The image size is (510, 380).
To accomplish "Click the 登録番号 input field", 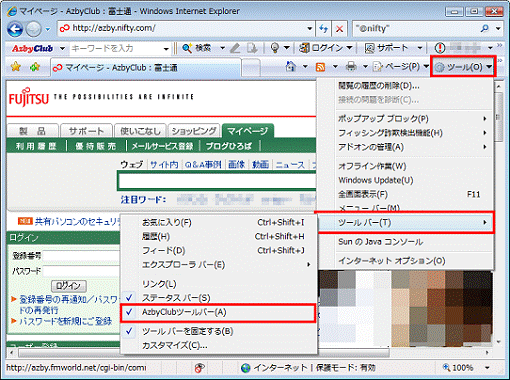I will (81, 256).
